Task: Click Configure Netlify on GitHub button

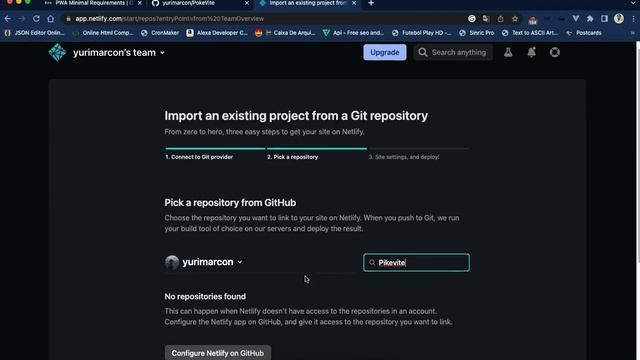Action: [218, 353]
